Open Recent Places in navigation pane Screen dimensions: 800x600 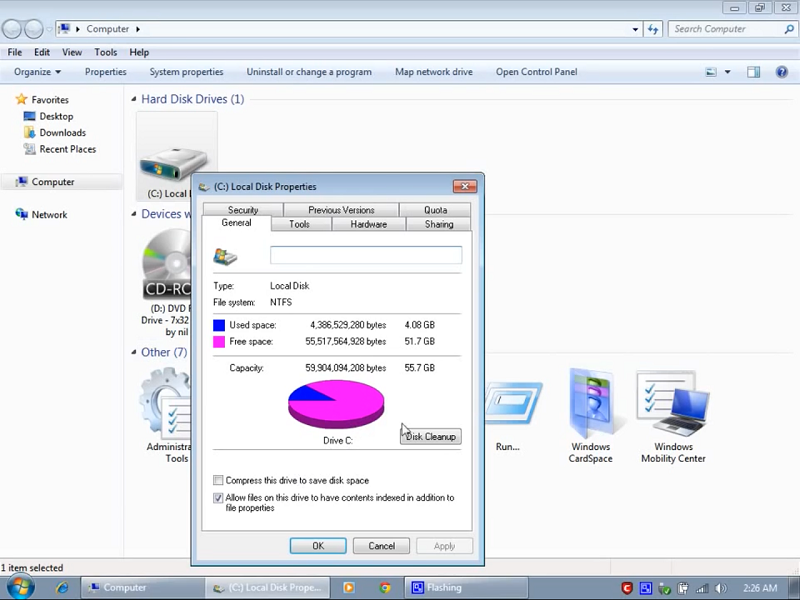67,149
